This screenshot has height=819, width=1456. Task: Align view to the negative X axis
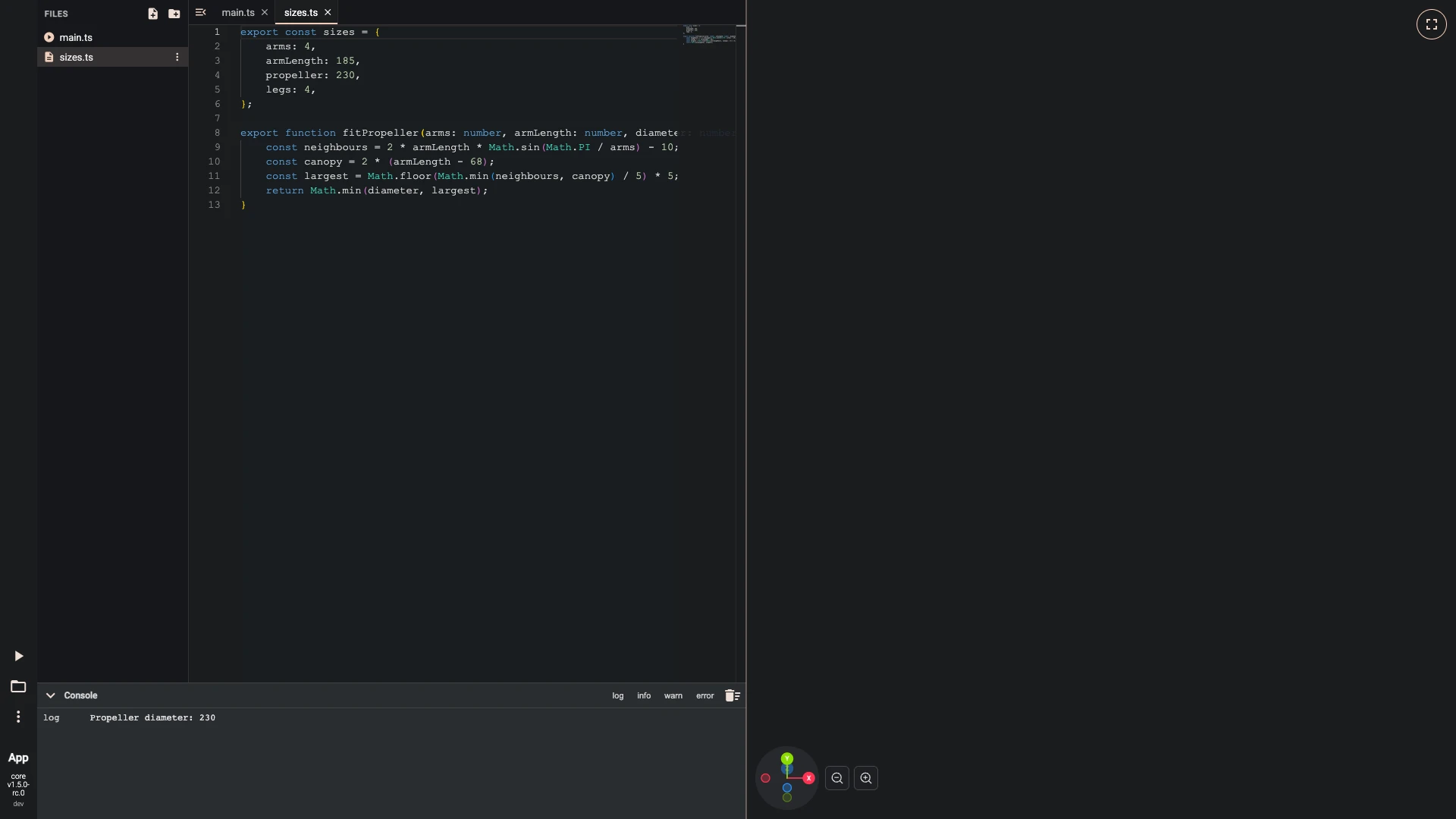coord(765,778)
